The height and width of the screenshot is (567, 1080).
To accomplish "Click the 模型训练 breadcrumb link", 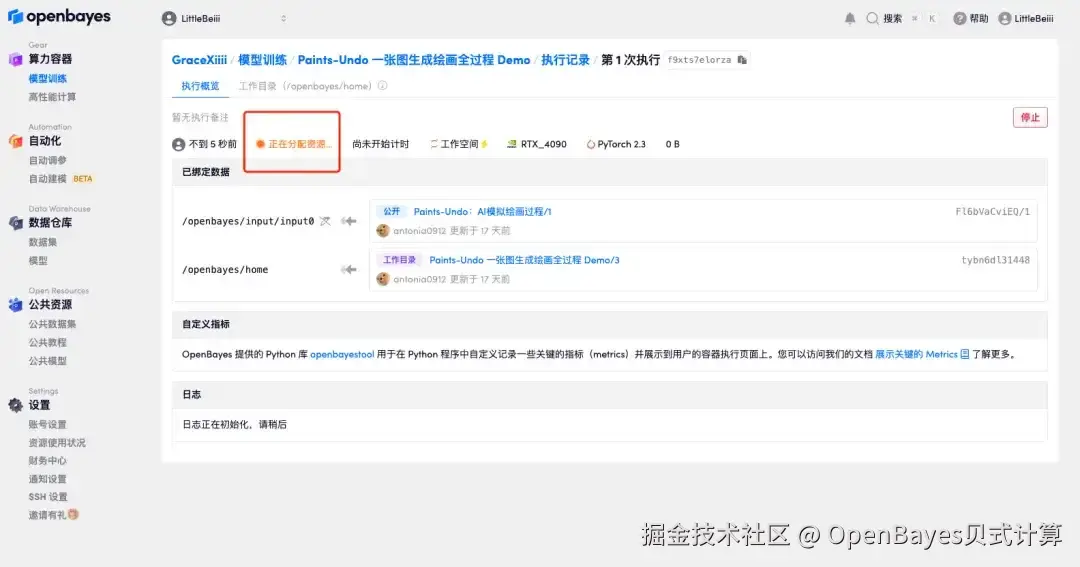I will pyautogui.click(x=262, y=60).
